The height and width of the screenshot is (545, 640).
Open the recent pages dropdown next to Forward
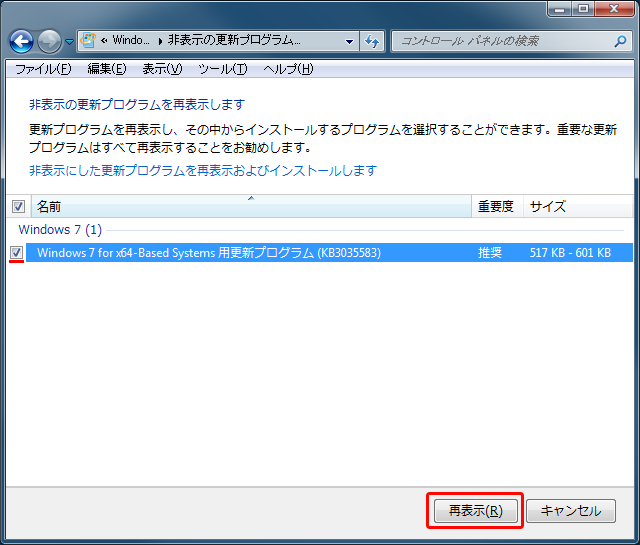coord(69,42)
